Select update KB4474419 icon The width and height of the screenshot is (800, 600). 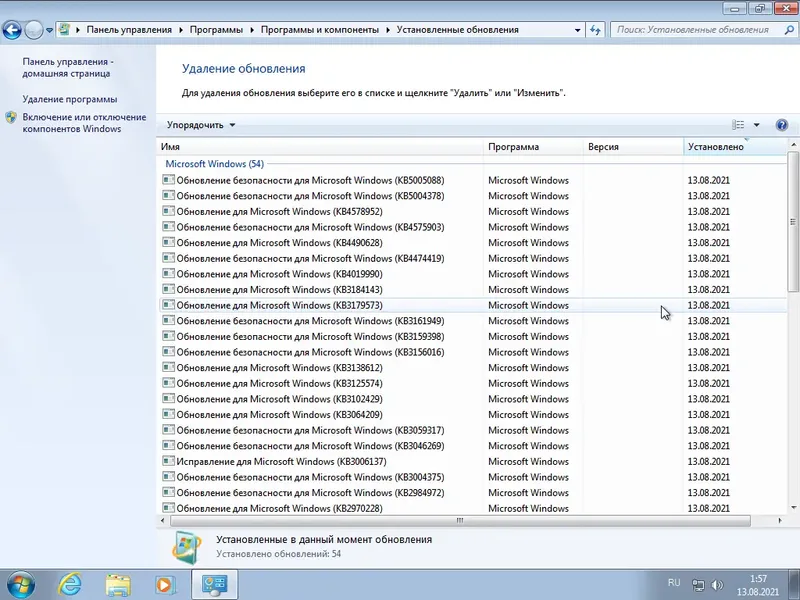(168, 258)
